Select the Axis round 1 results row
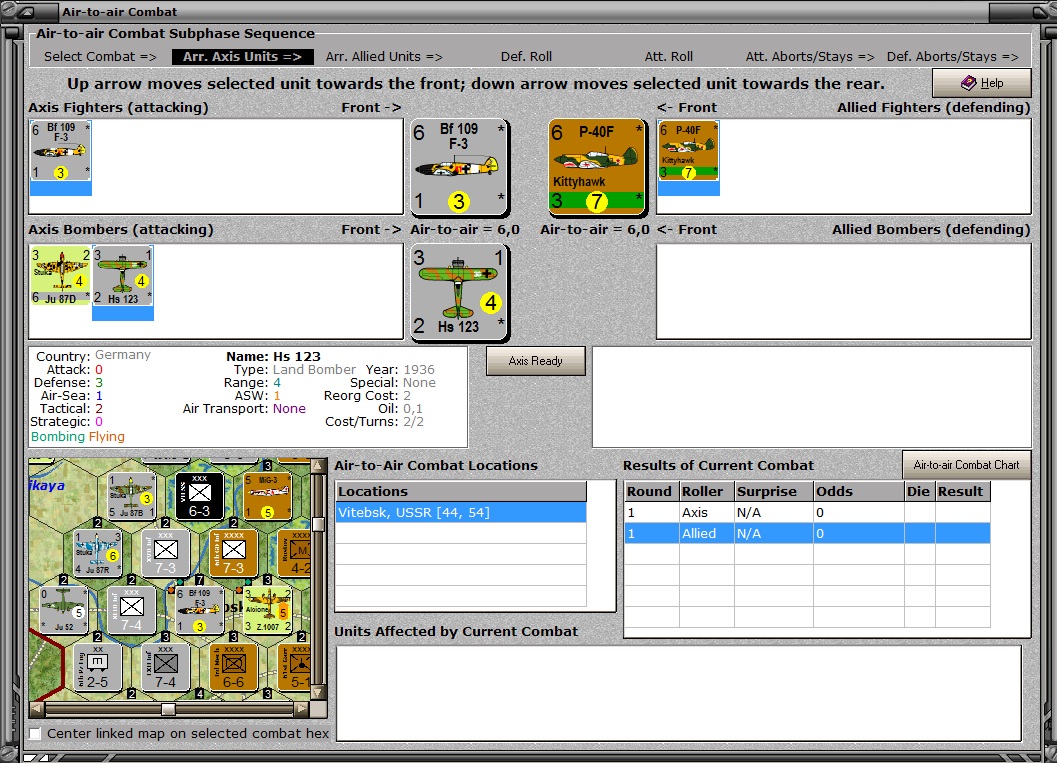Screen dimensions: 1057x763 pyautogui.click(x=807, y=512)
